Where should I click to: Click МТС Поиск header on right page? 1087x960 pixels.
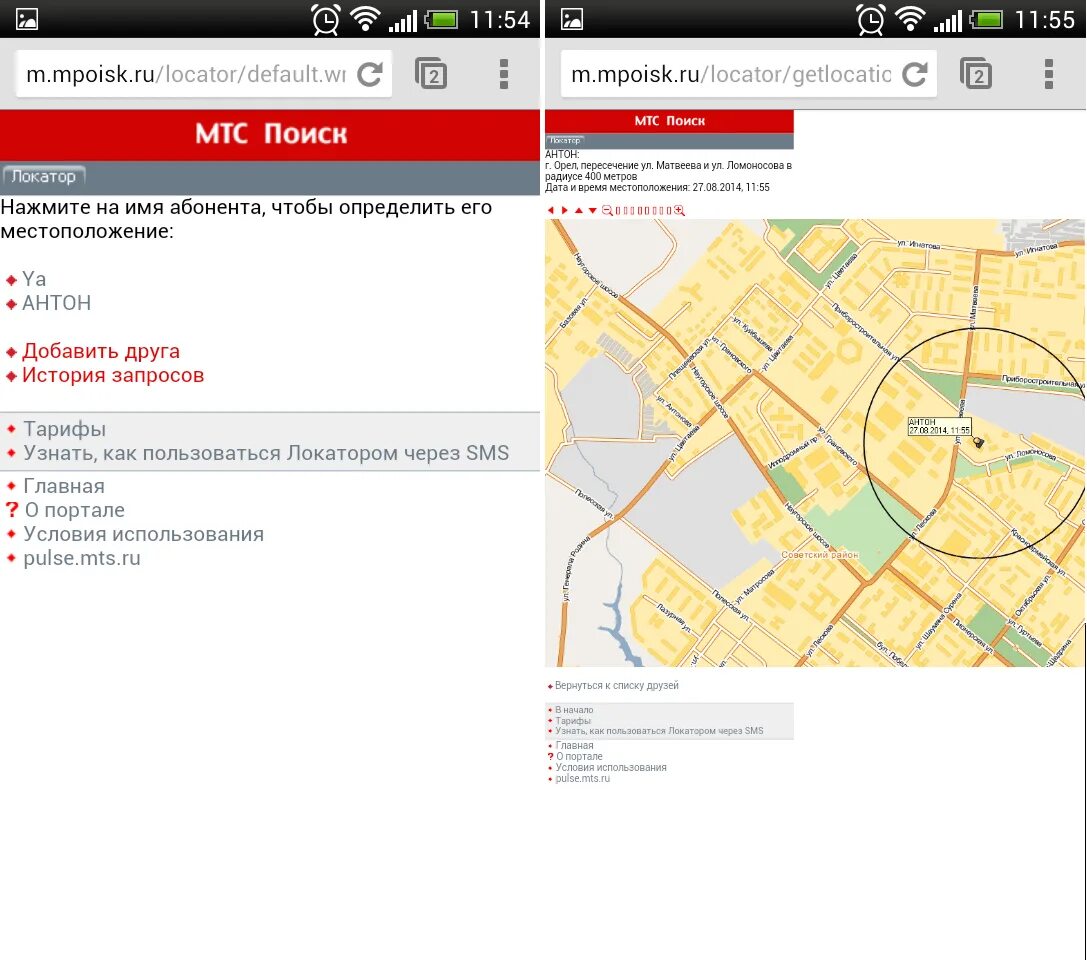[x=670, y=121]
